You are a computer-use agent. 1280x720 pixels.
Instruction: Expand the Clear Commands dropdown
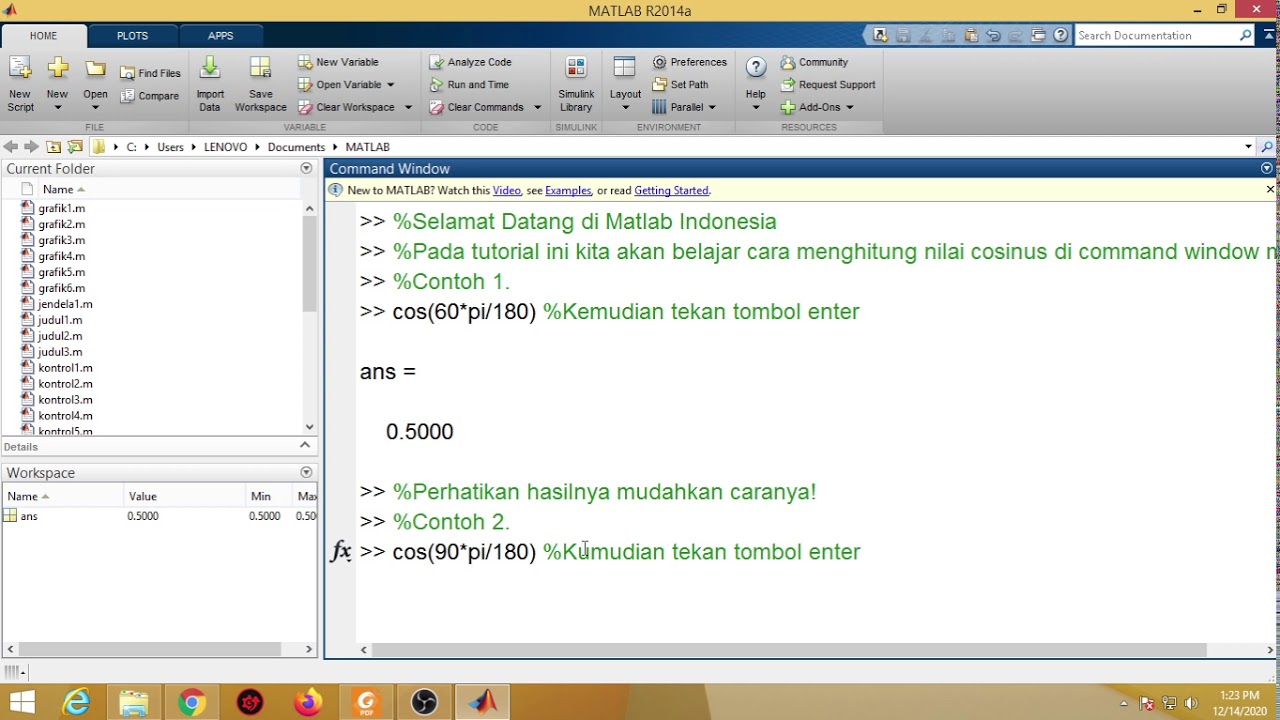[536, 107]
